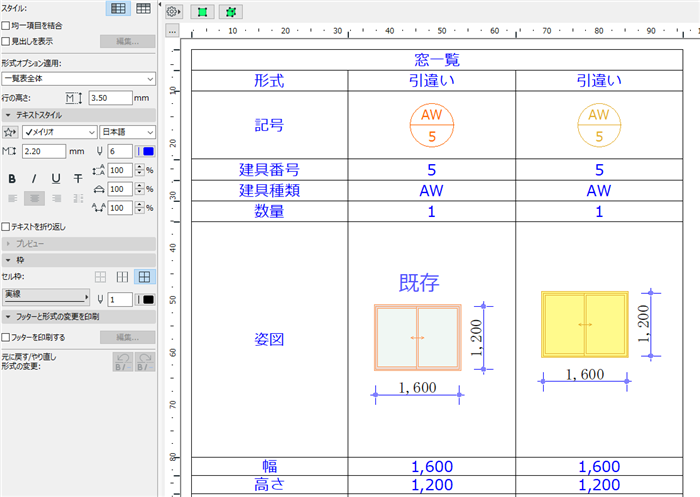
Task: Select the second table style icon
Action: 143,8
